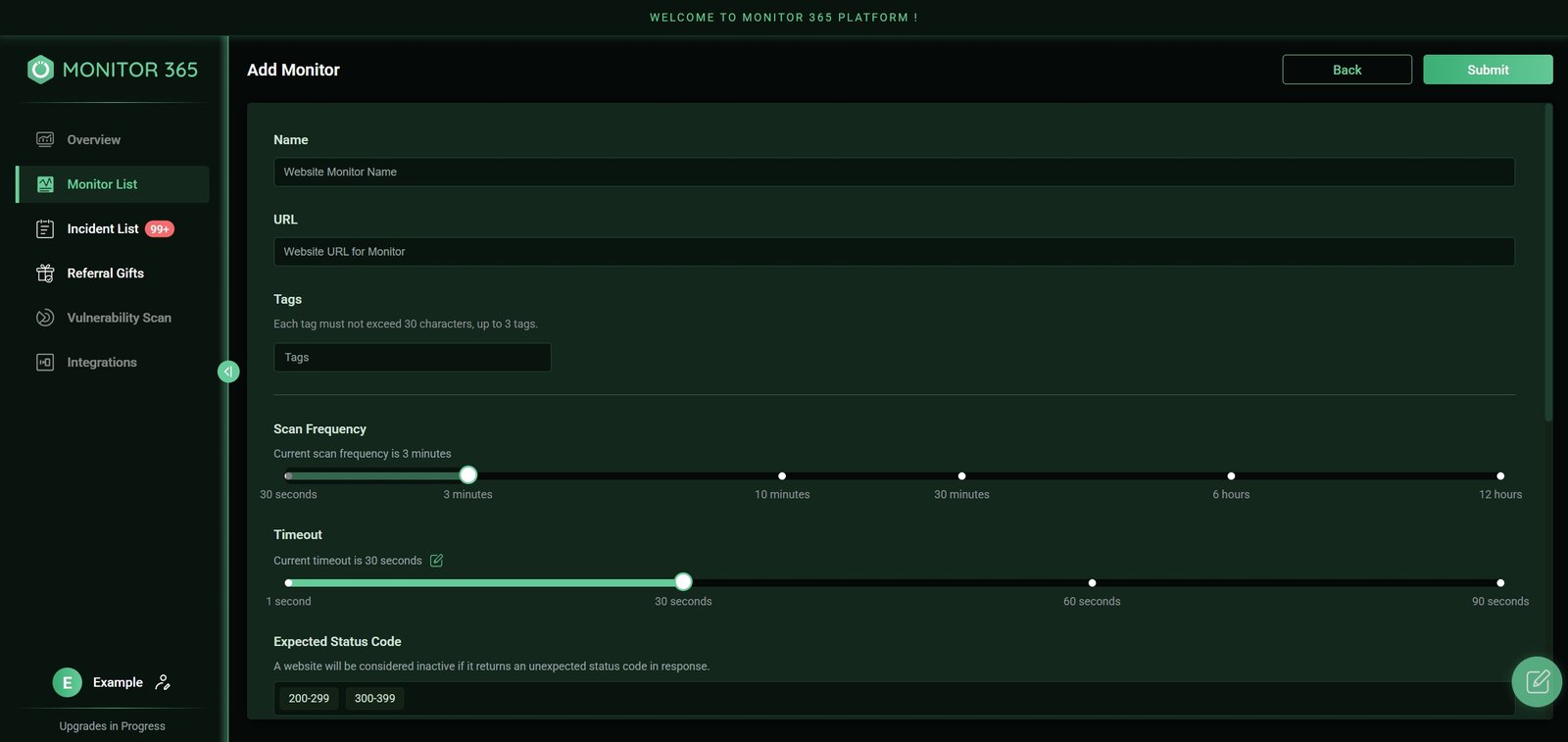Click the edit timeout pencil icon
The height and width of the screenshot is (742, 1568).
[x=437, y=561]
